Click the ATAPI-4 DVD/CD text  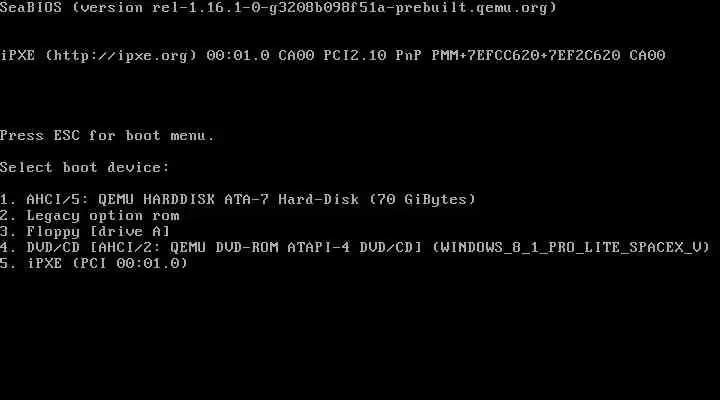pos(354,248)
